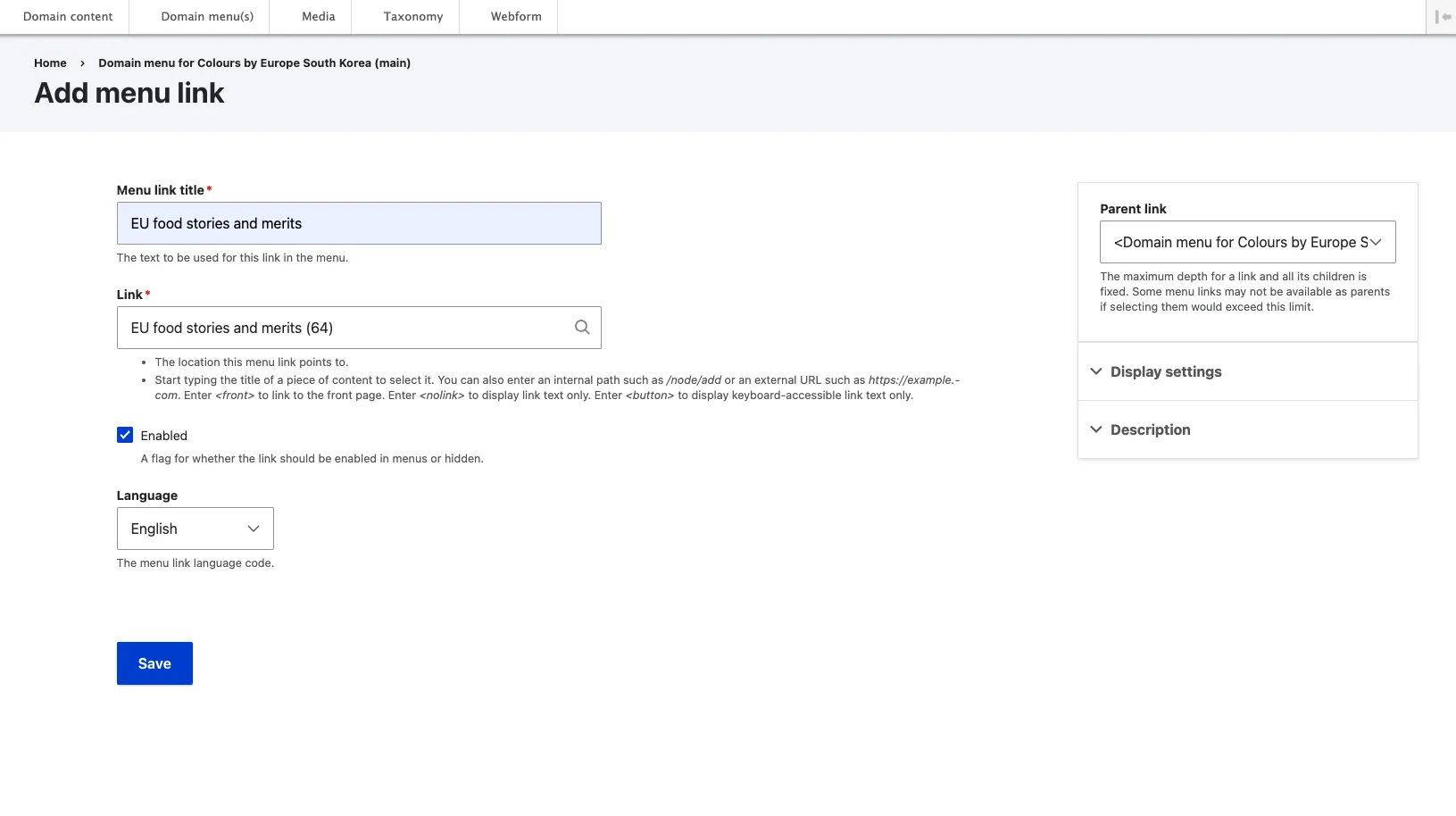Screen dimensions: 1456x816
Task: Click the Description chevron icon
Action: coord(1096,429)
